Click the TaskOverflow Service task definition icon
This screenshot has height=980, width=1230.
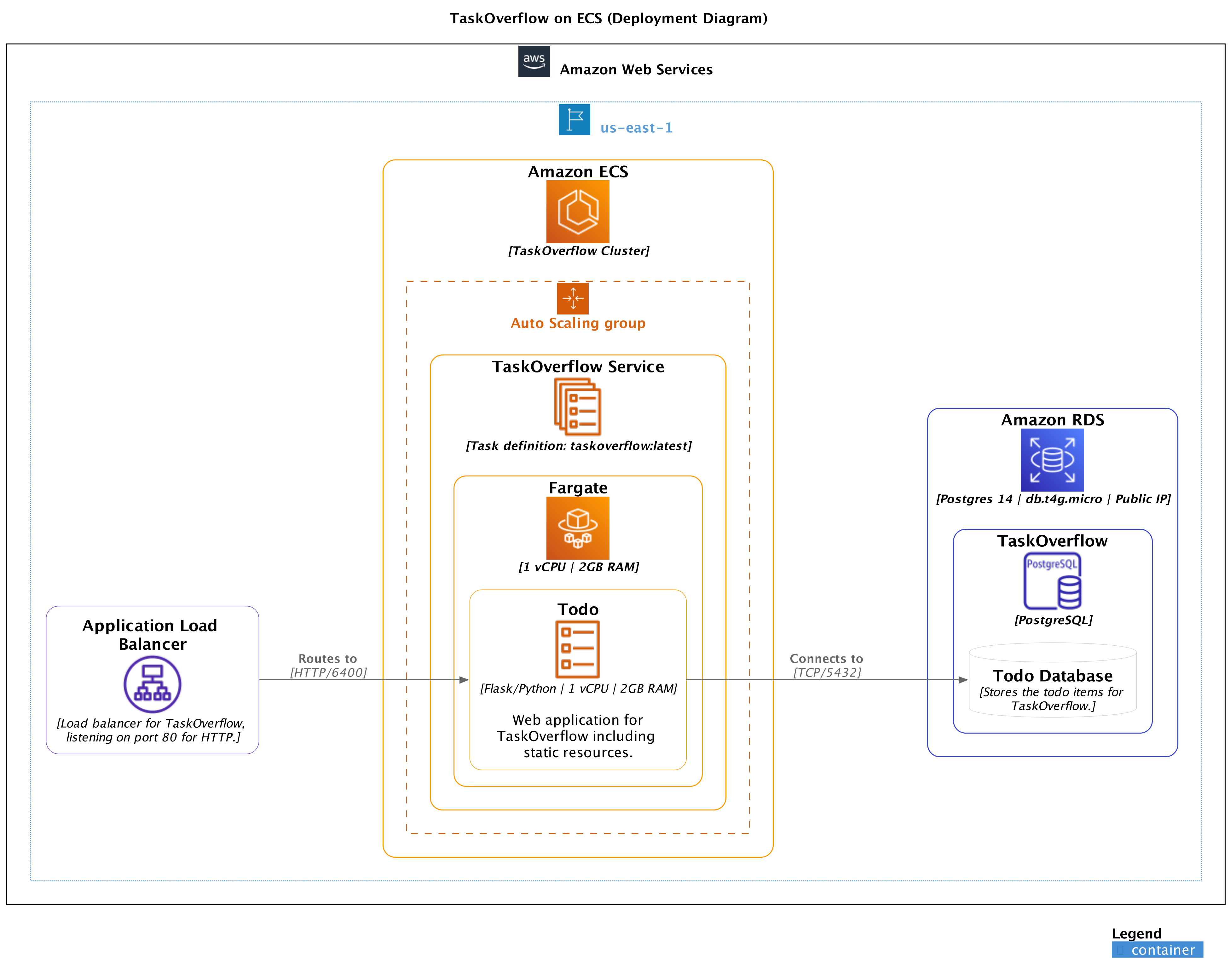[x=577, y=407]
